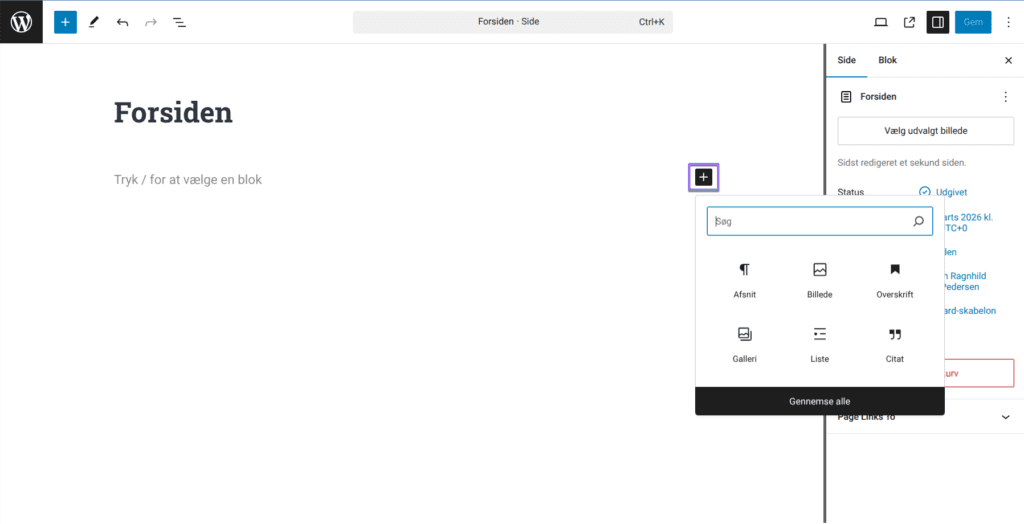The width and height of the screenshot is (1024, 524).
Task: Click the Gem save button
Action: [x=972, y=22]
